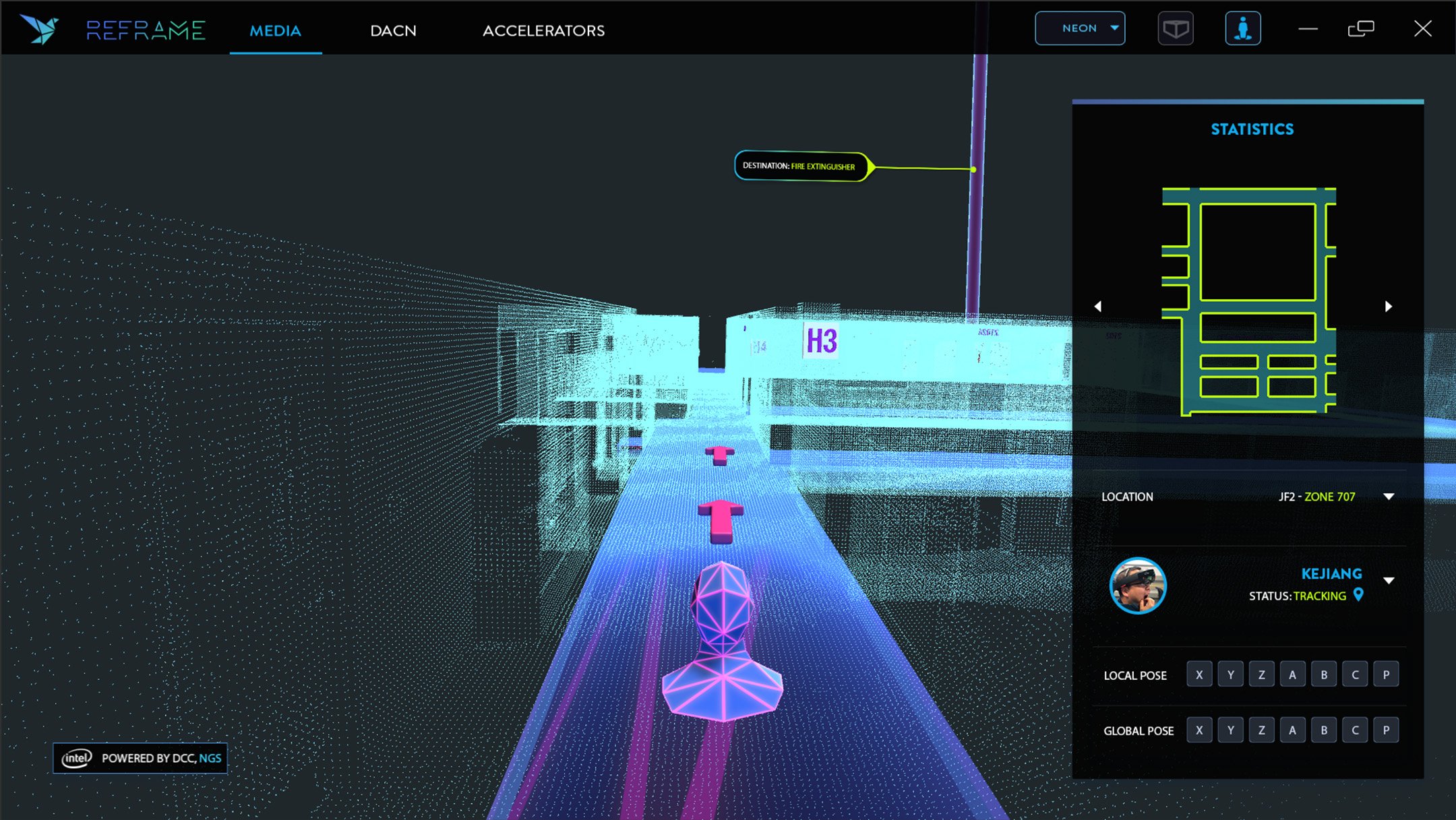Toggle Local Pose P value
This screenshot has width=1456, height=820.
click(x=1386, y=674)
